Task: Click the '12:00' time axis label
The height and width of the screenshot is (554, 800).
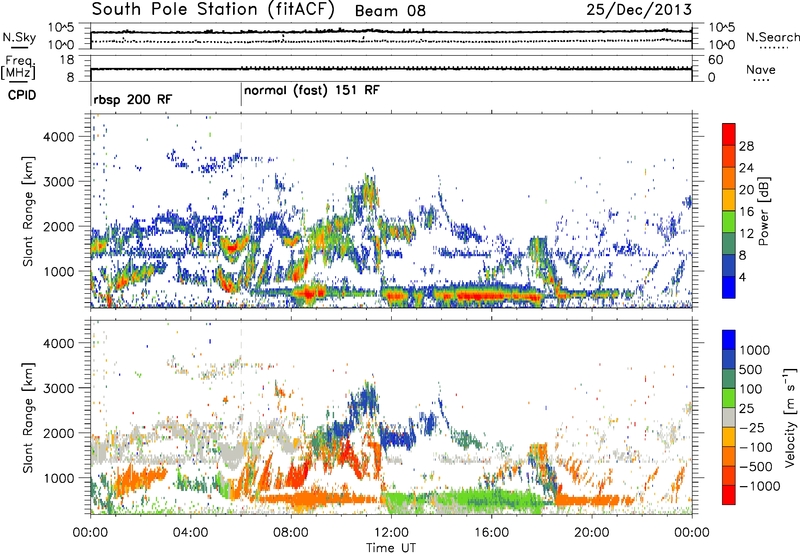Action: tap(391, 533)
